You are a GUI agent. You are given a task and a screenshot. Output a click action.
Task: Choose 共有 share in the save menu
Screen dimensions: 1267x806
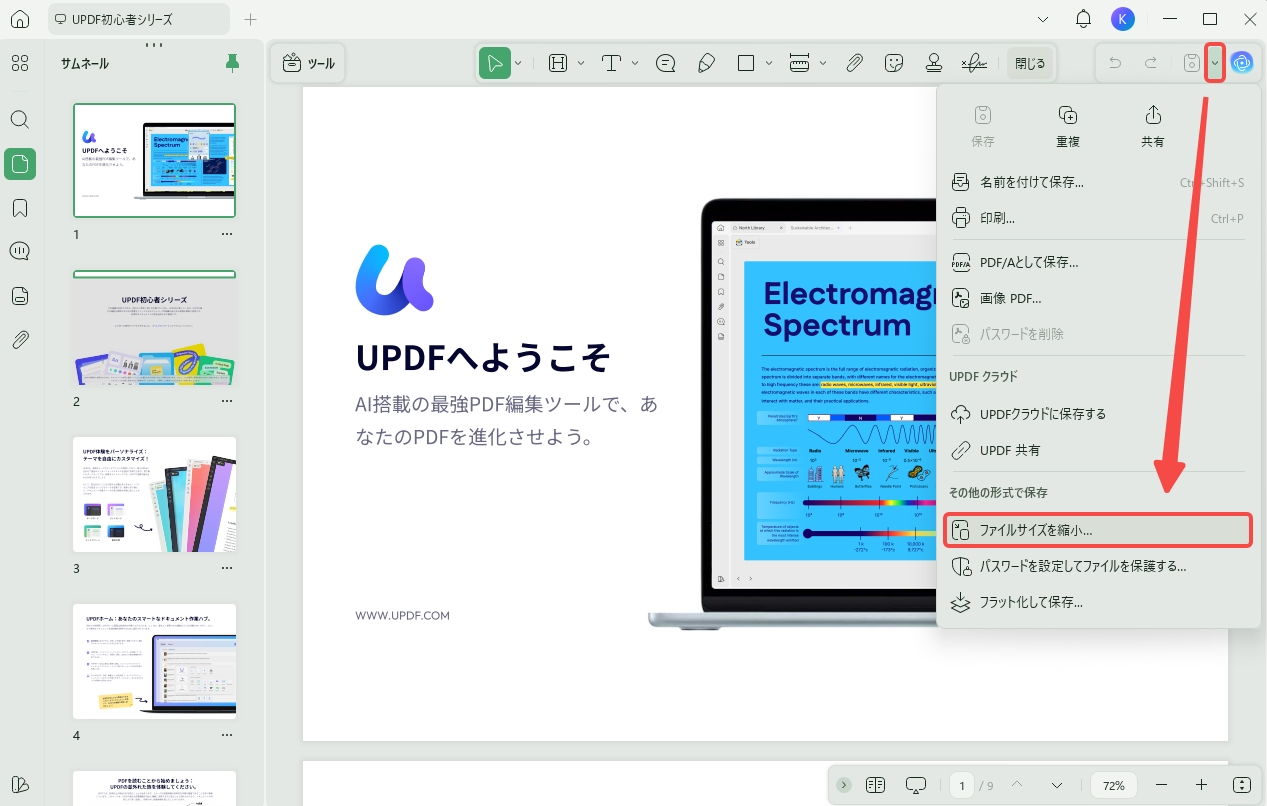tap(1153, 126)
